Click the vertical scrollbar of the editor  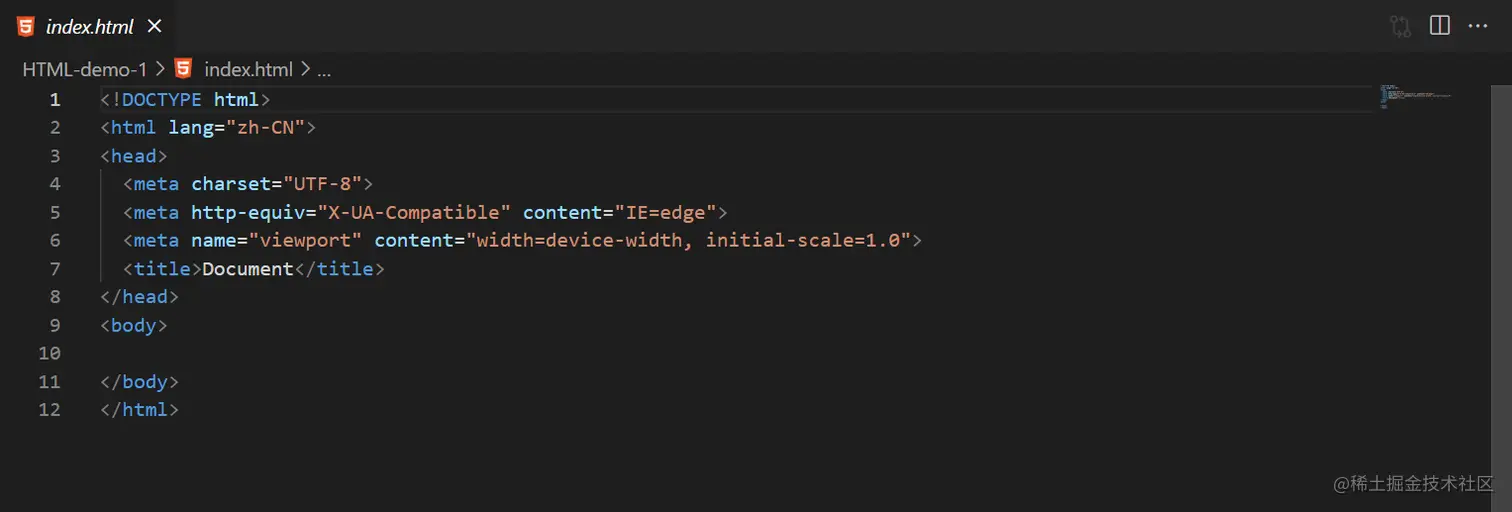1501,298
